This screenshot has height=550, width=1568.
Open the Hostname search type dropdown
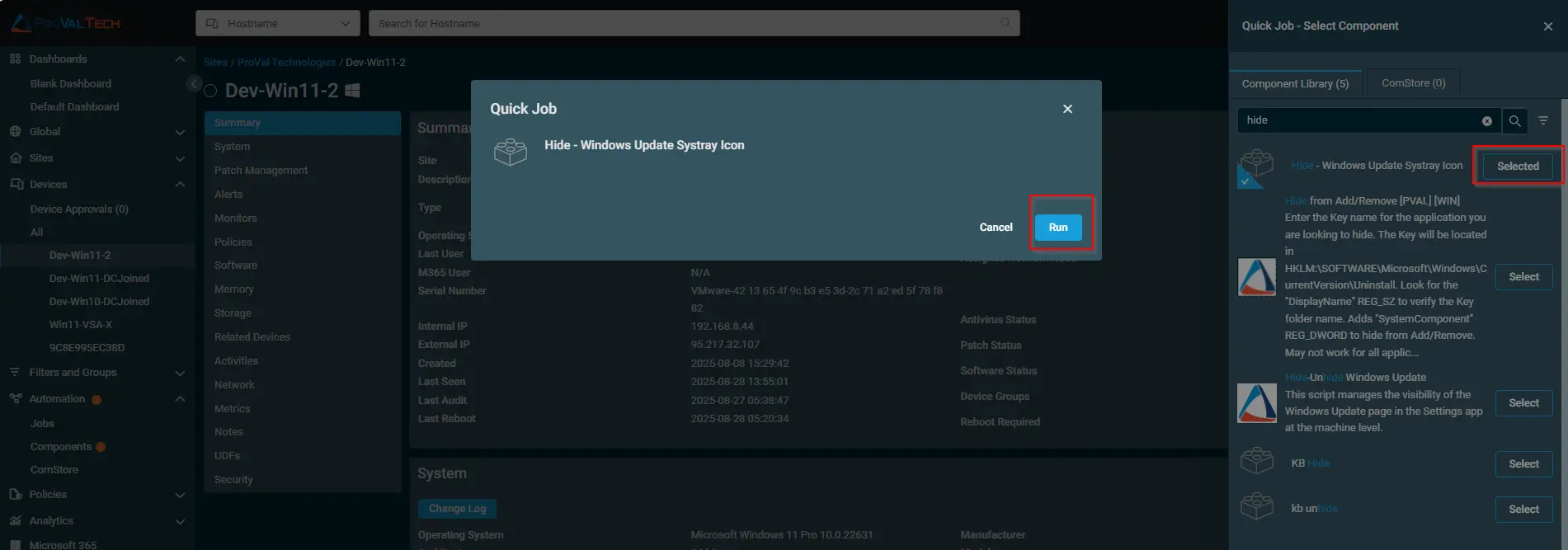[277, 23]
